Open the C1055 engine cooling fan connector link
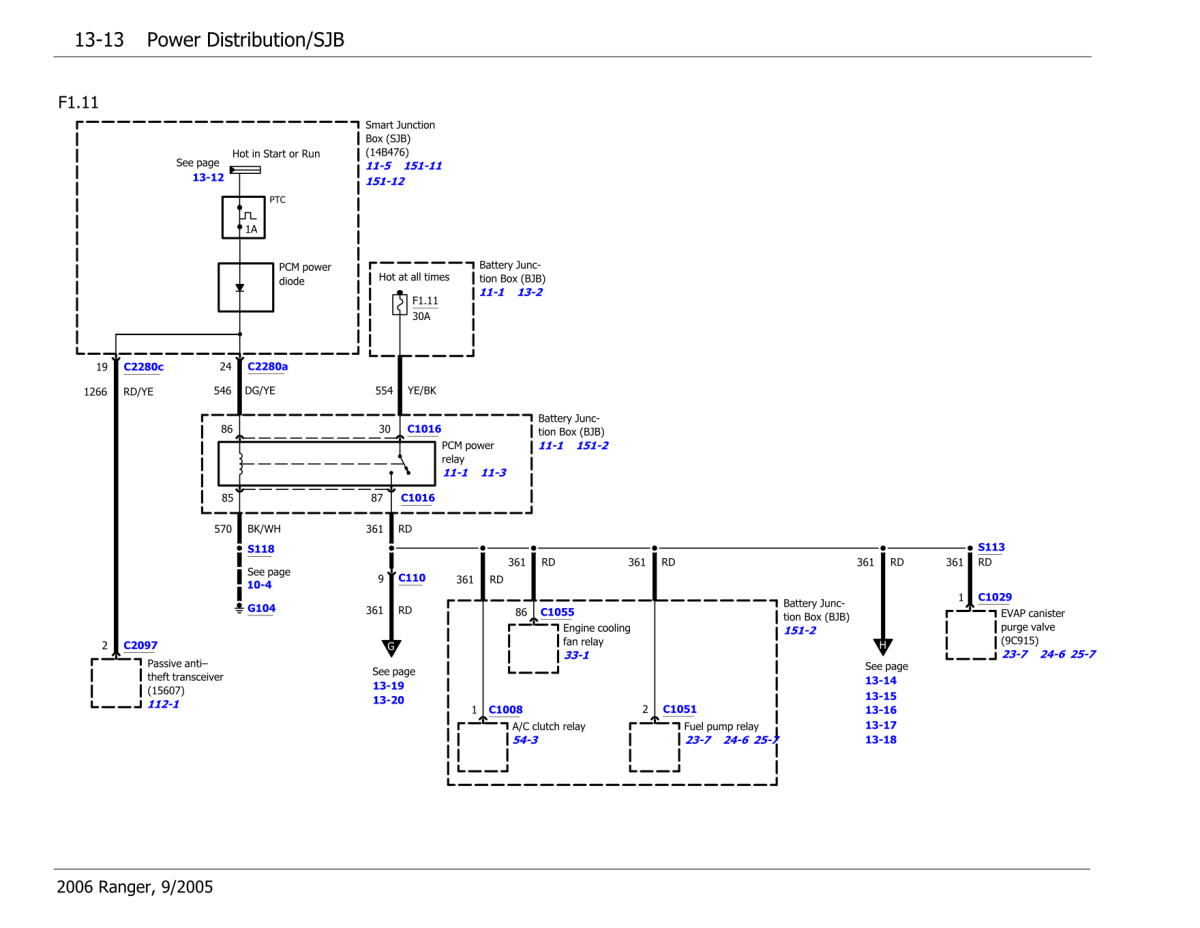This screenshot has width=1200, height=928. [557, 612]
